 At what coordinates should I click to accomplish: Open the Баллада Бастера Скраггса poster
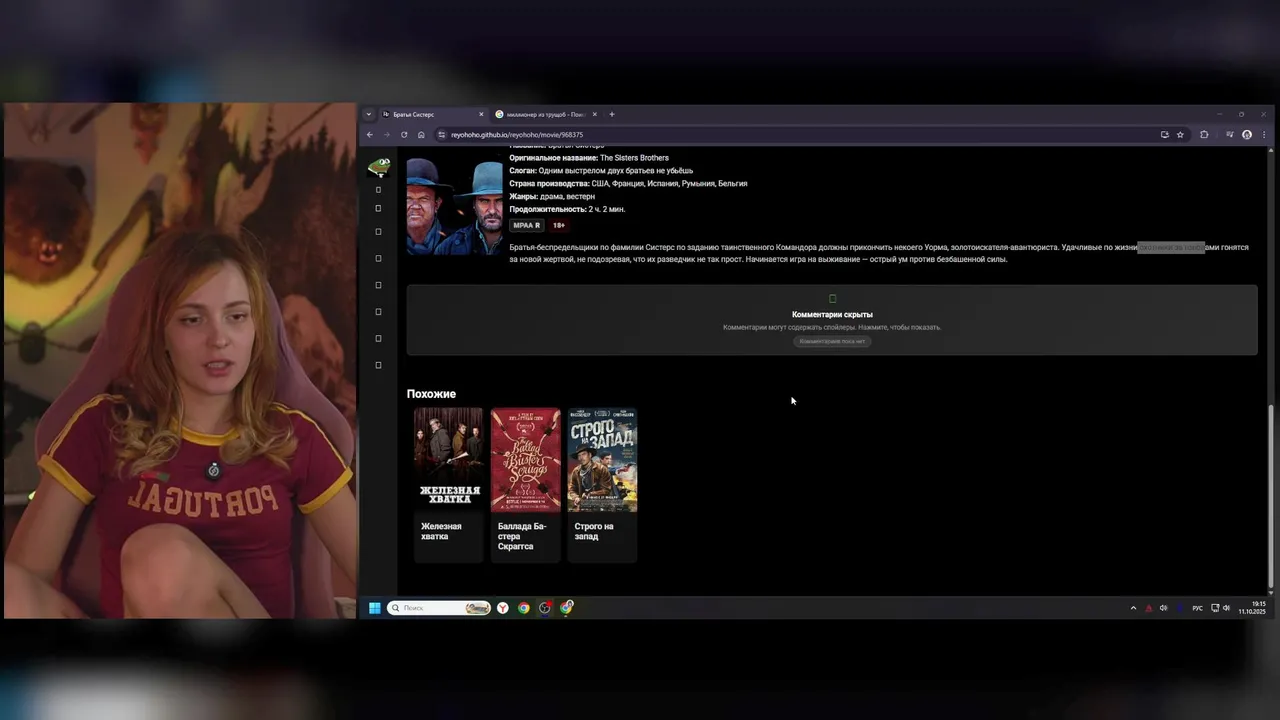click(x=525, y=460)
